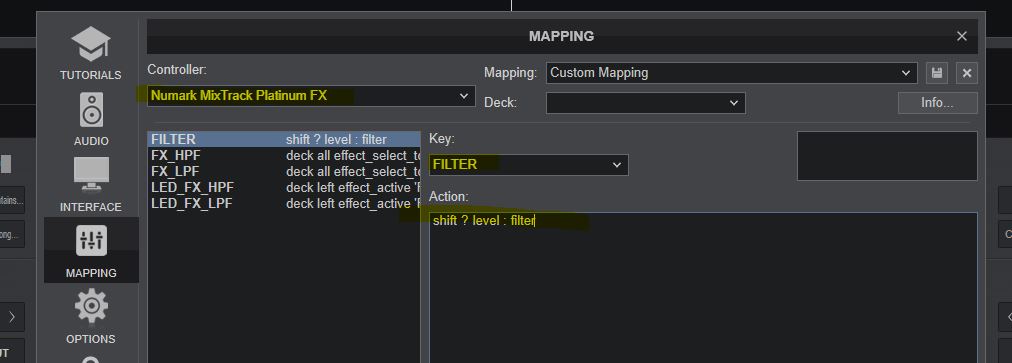Expand the Deck dropdown
1012x363 pixels.
645,103
